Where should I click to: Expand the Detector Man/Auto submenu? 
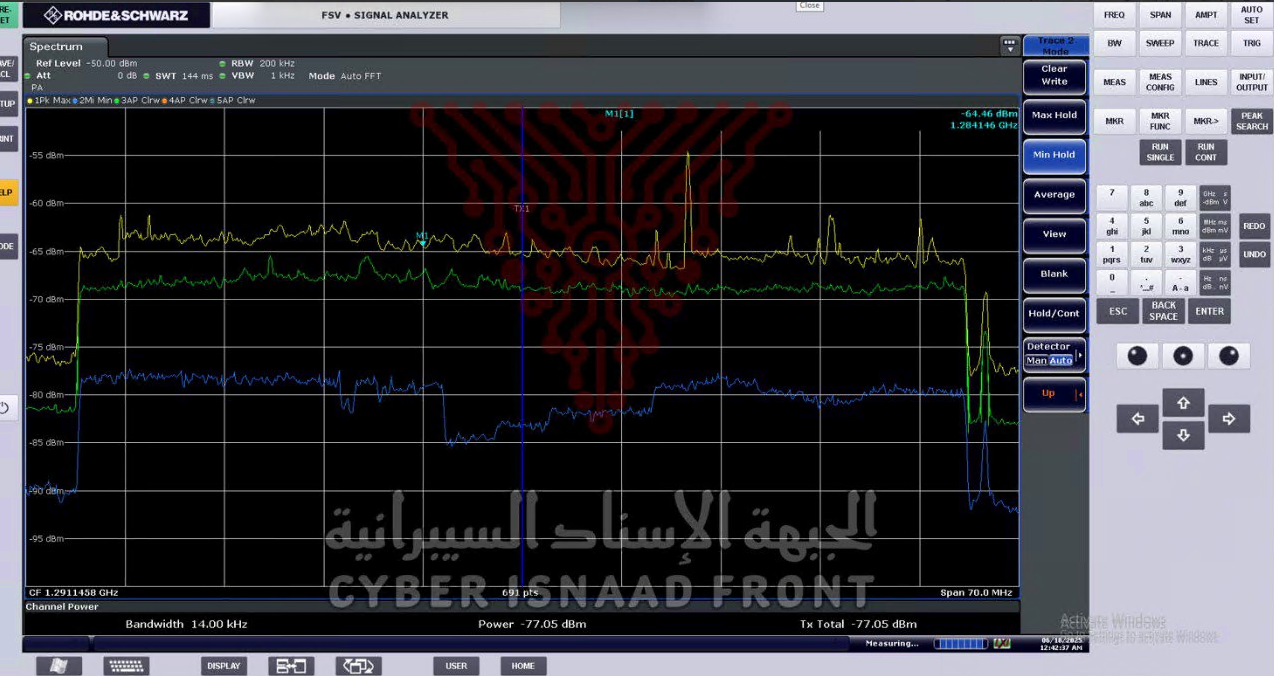1054,354
